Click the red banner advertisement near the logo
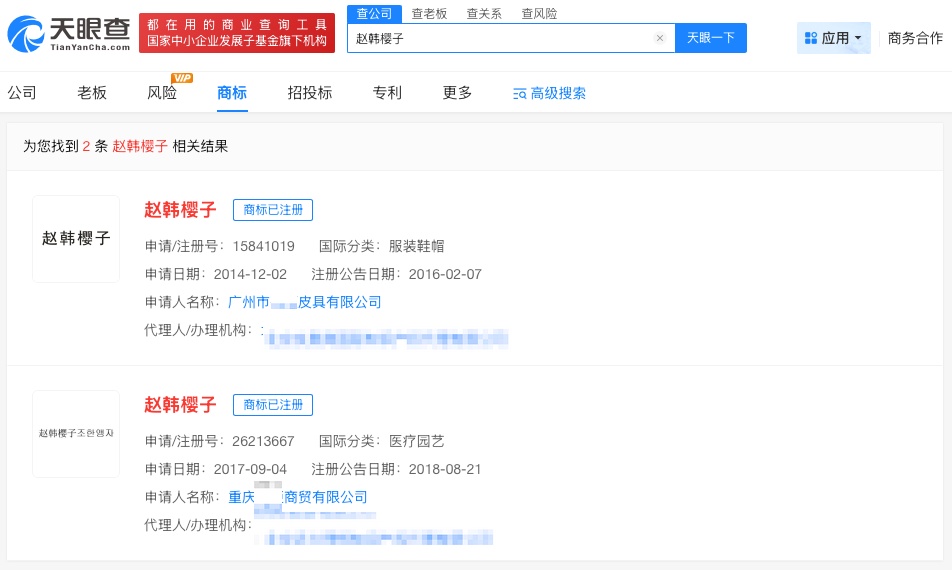Image resolution: width=952 pixels, height=570 pixels. pos(237,33)
